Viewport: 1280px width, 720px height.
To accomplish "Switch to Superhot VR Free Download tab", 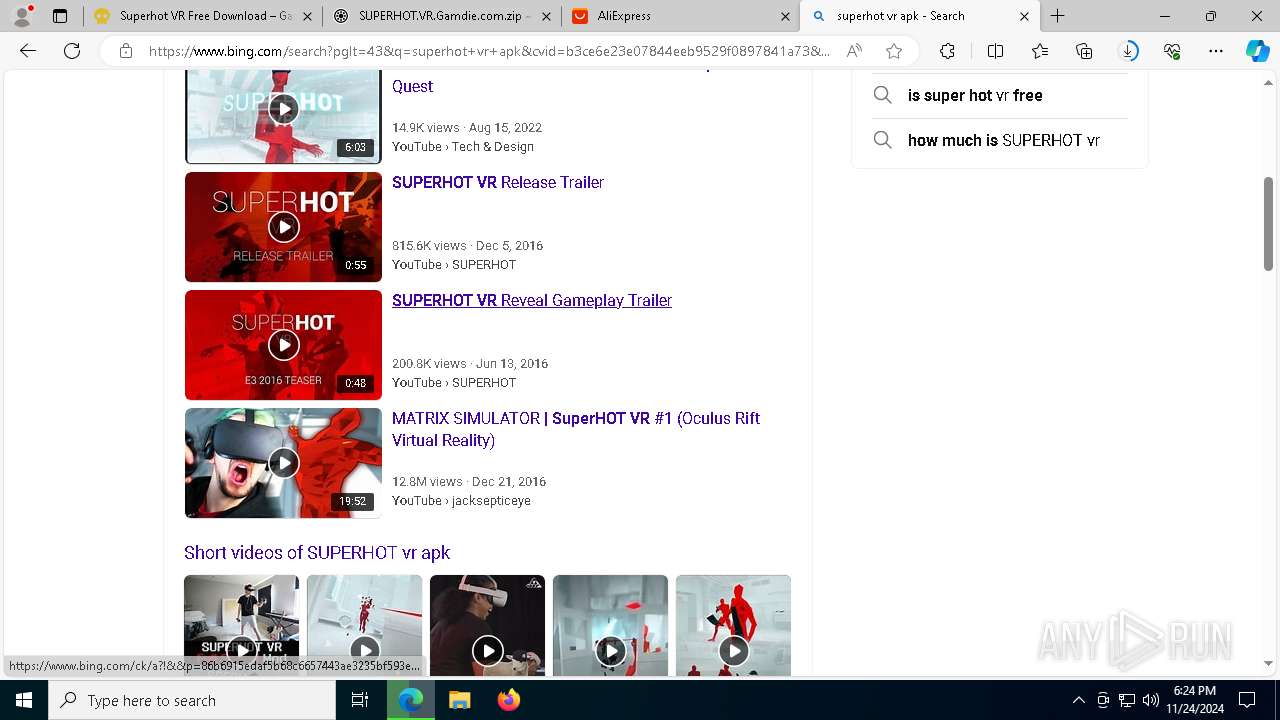I will (x=203, y=16).
